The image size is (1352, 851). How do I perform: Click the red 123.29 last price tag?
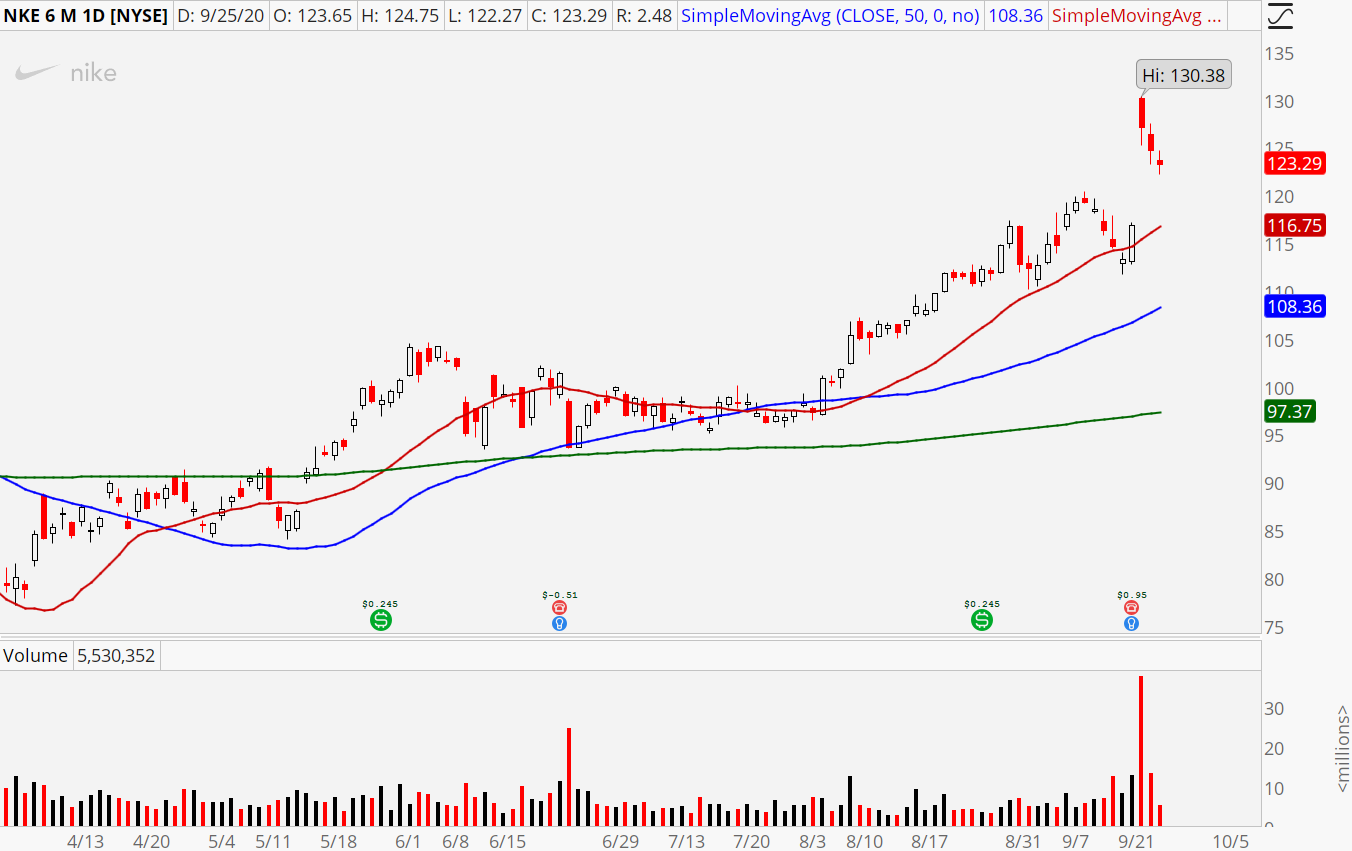pos(1295,164)
